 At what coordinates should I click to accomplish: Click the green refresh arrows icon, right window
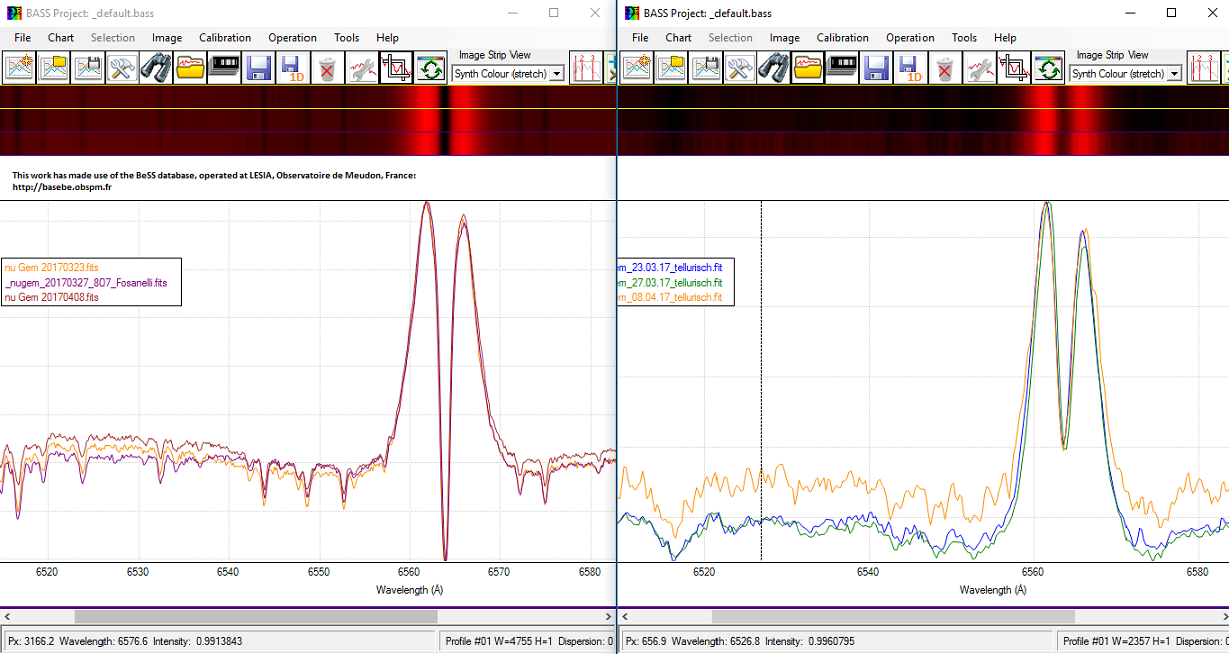point(1048,68)
